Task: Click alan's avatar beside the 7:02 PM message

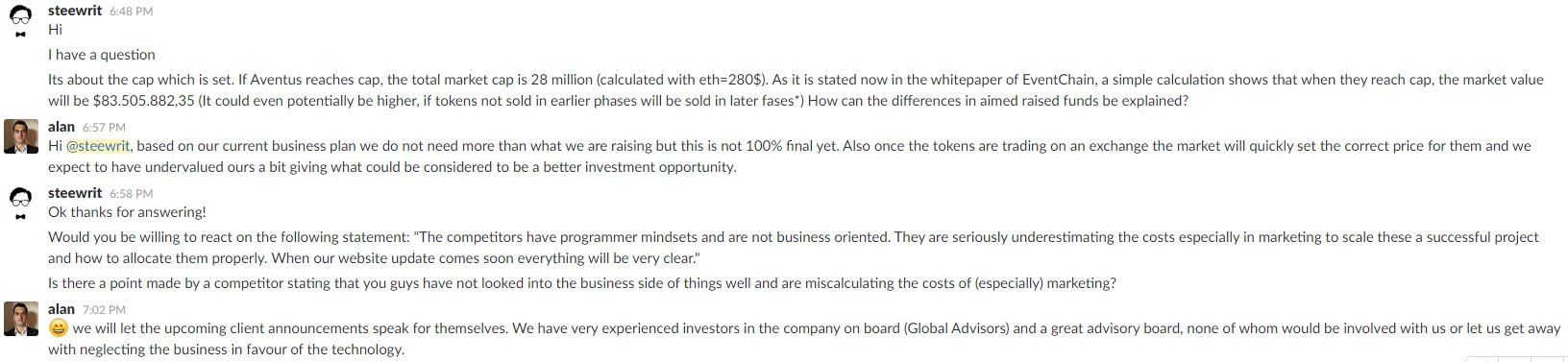Action: point(20,319)
